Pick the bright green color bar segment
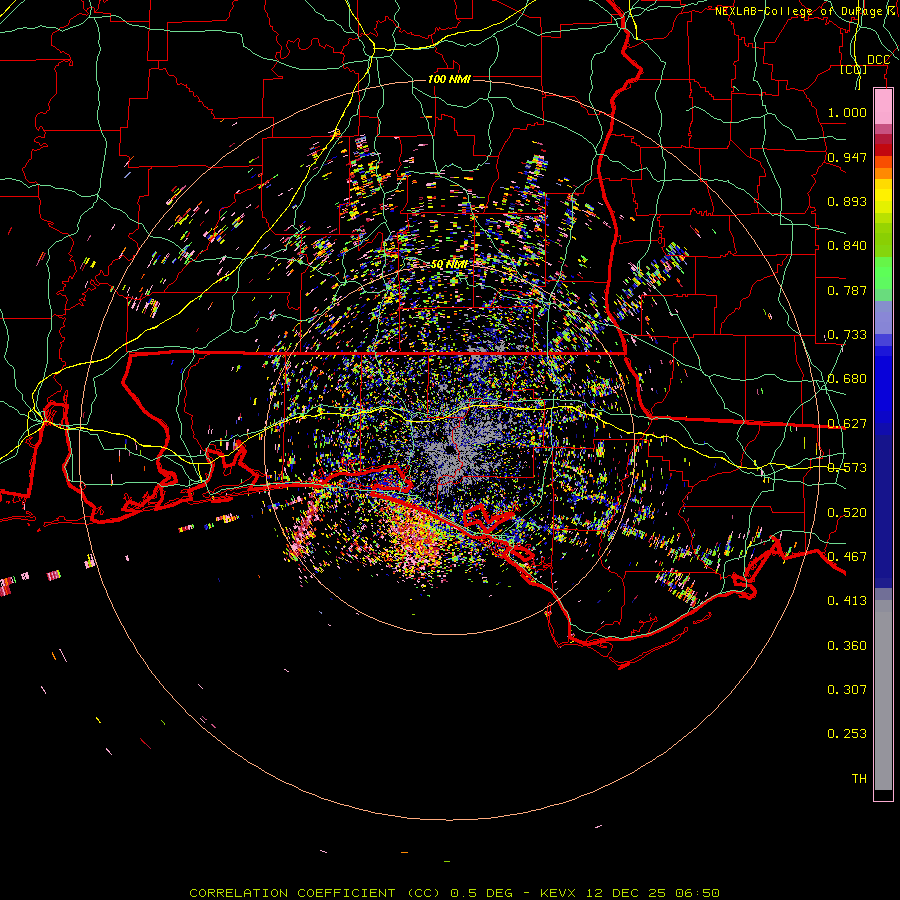The height and width of the screenshot is (900, 900). [x=883, y=273]
